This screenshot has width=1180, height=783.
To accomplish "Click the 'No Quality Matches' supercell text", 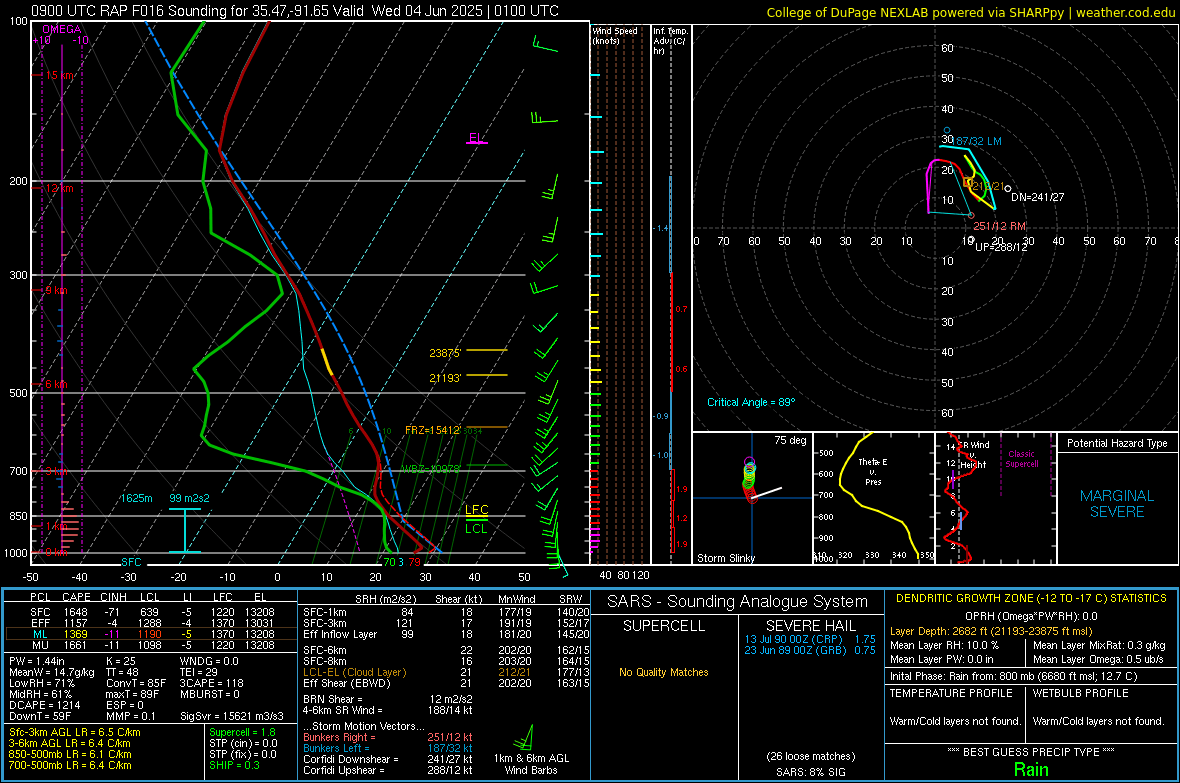I will 664,672.
